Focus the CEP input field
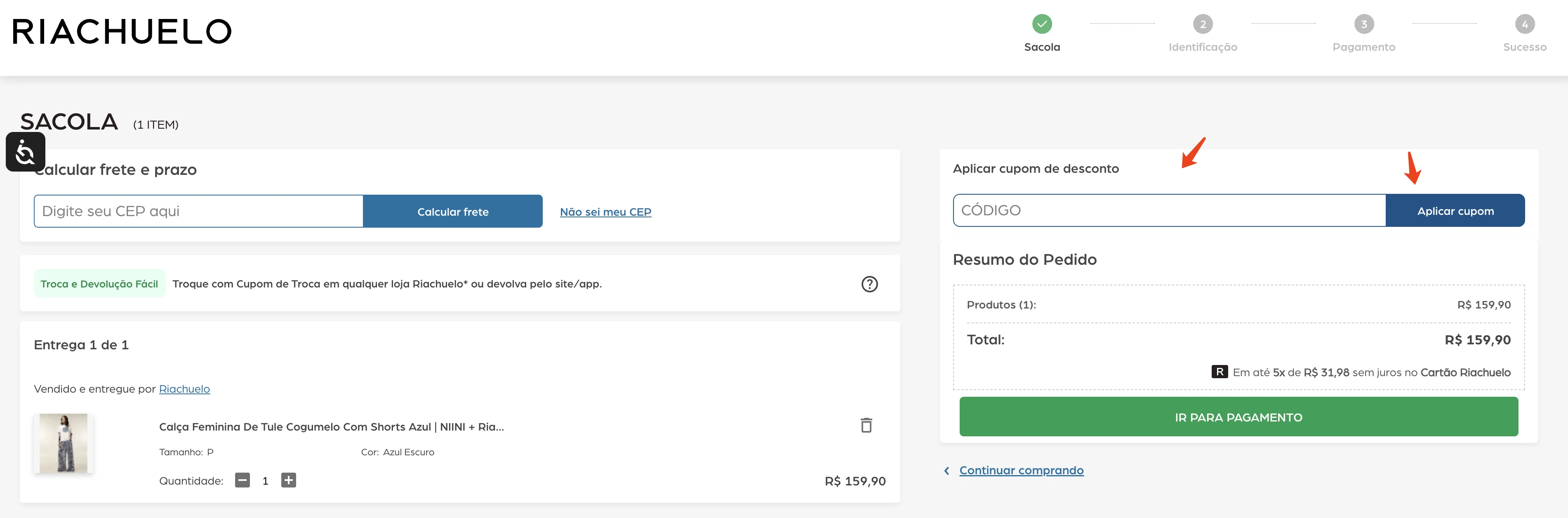The width and height of the screenshot is (1568, 518). click(x=198, y=211)
